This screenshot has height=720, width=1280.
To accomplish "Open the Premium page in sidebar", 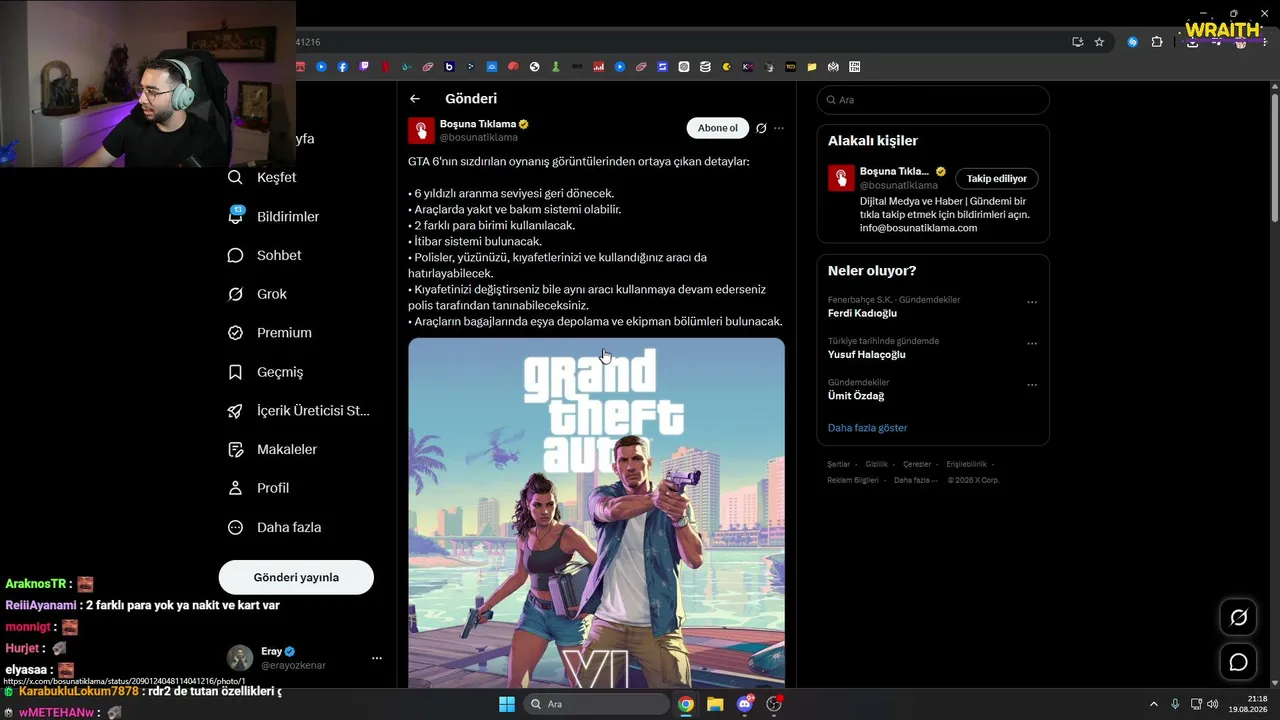I will point(270,333).
